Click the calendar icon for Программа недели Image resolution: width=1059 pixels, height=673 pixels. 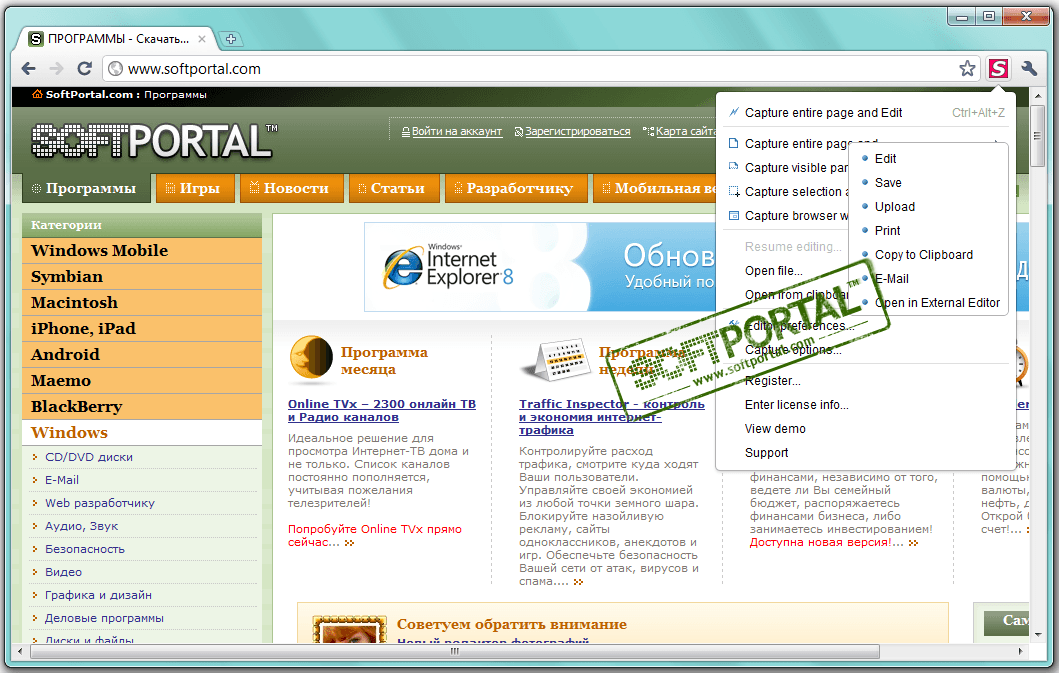pyautogui.click(x=555, y=359)
